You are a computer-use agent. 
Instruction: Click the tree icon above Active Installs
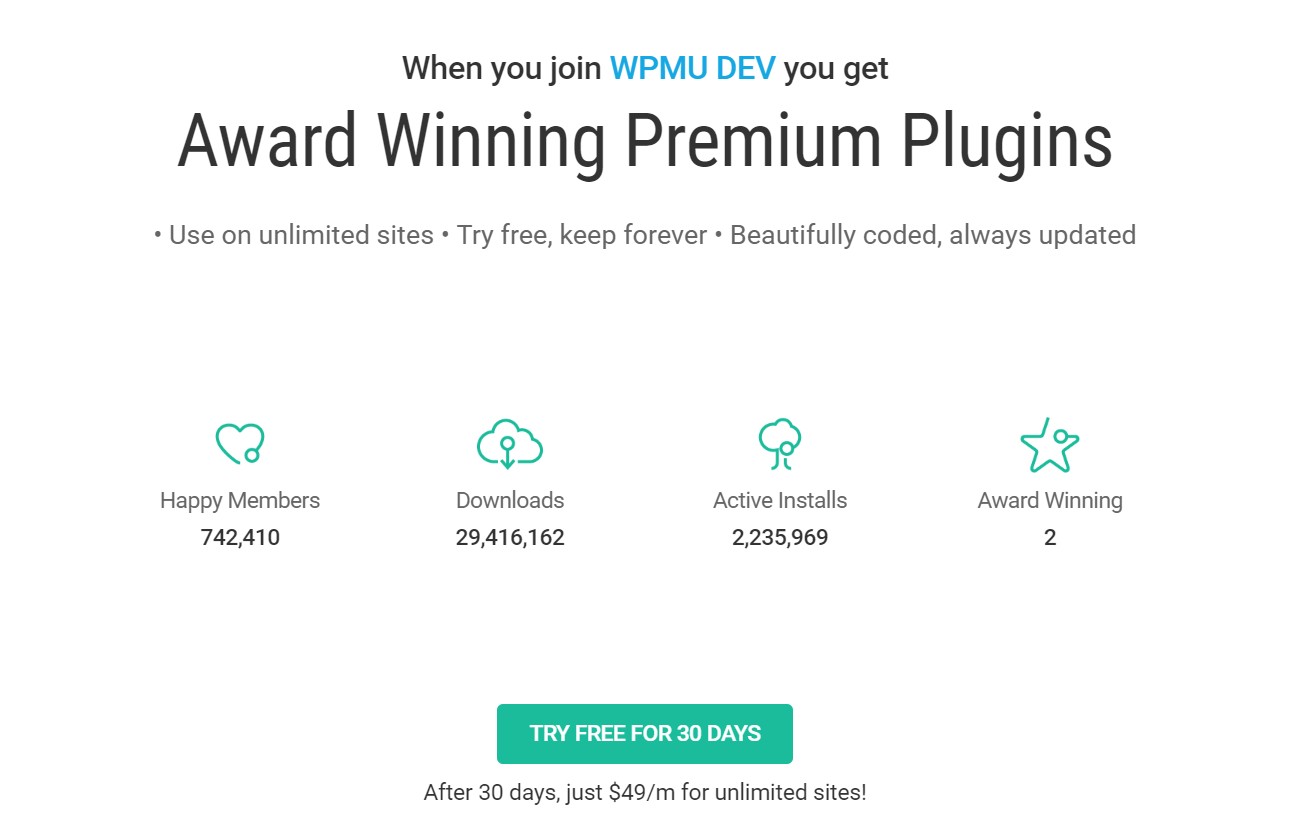pyautogui.click(x=780, y=444)
